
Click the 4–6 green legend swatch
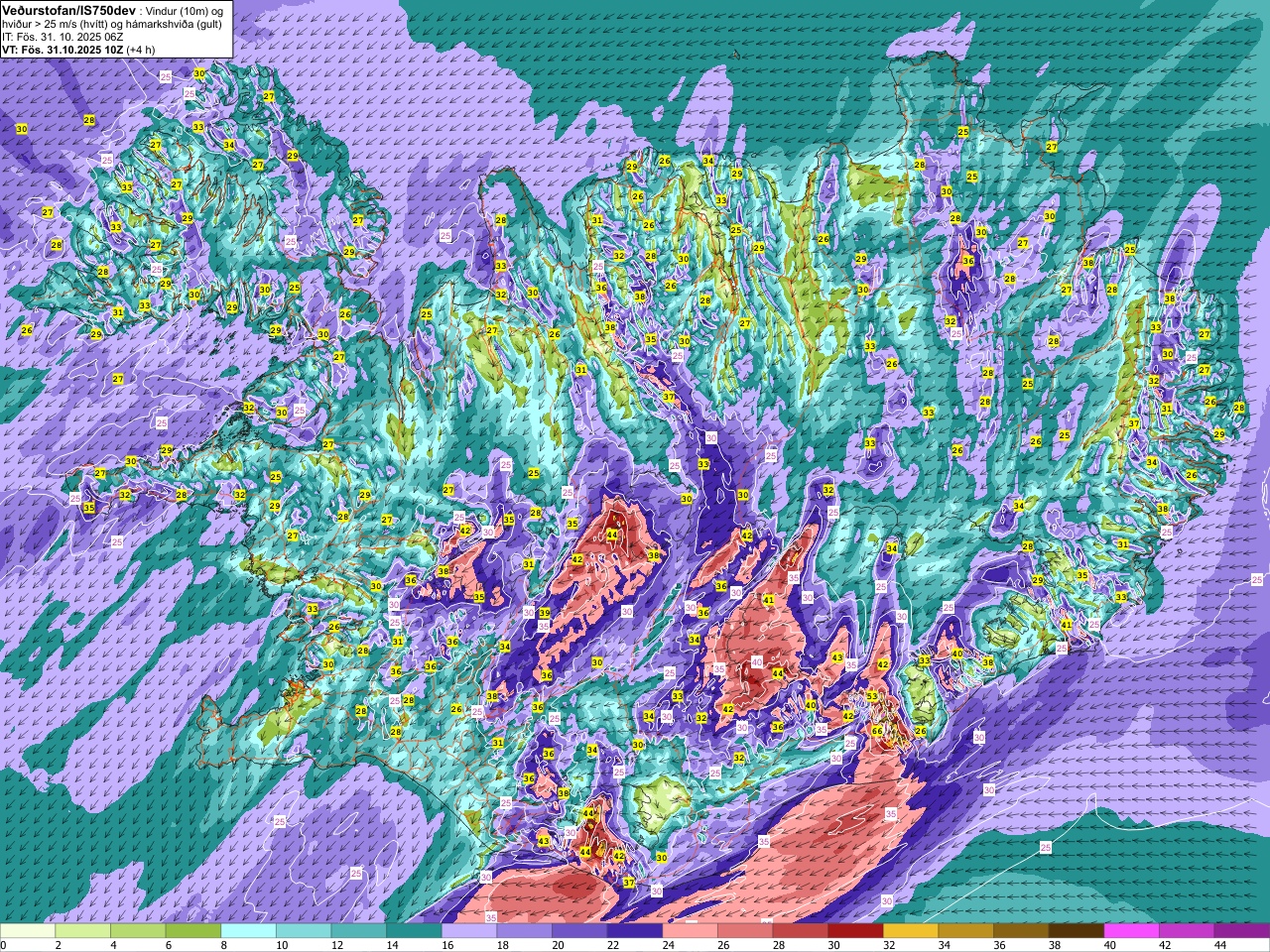point(138,931)
